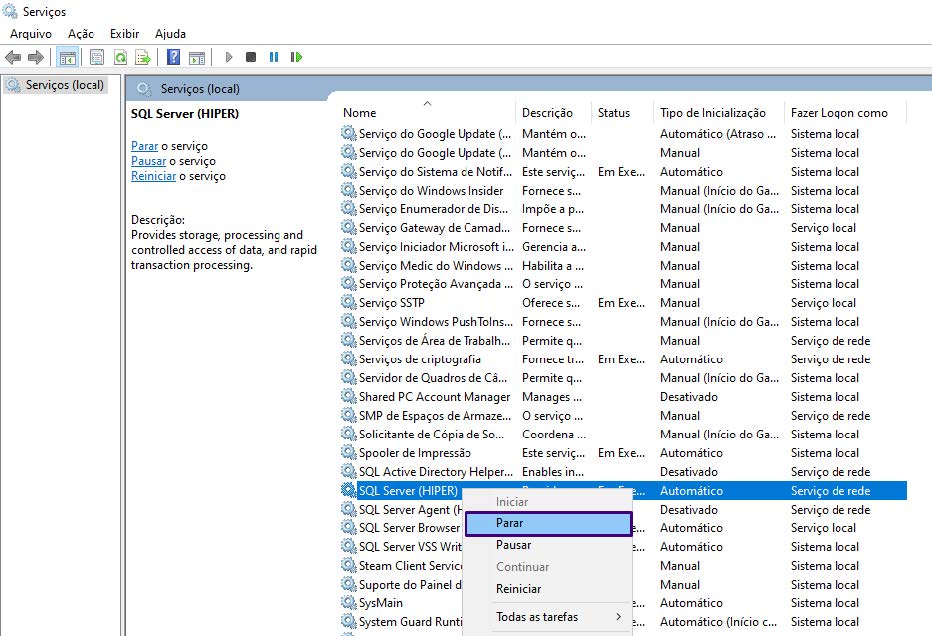Sort the list by Nome column header

(x=360, y=113)
